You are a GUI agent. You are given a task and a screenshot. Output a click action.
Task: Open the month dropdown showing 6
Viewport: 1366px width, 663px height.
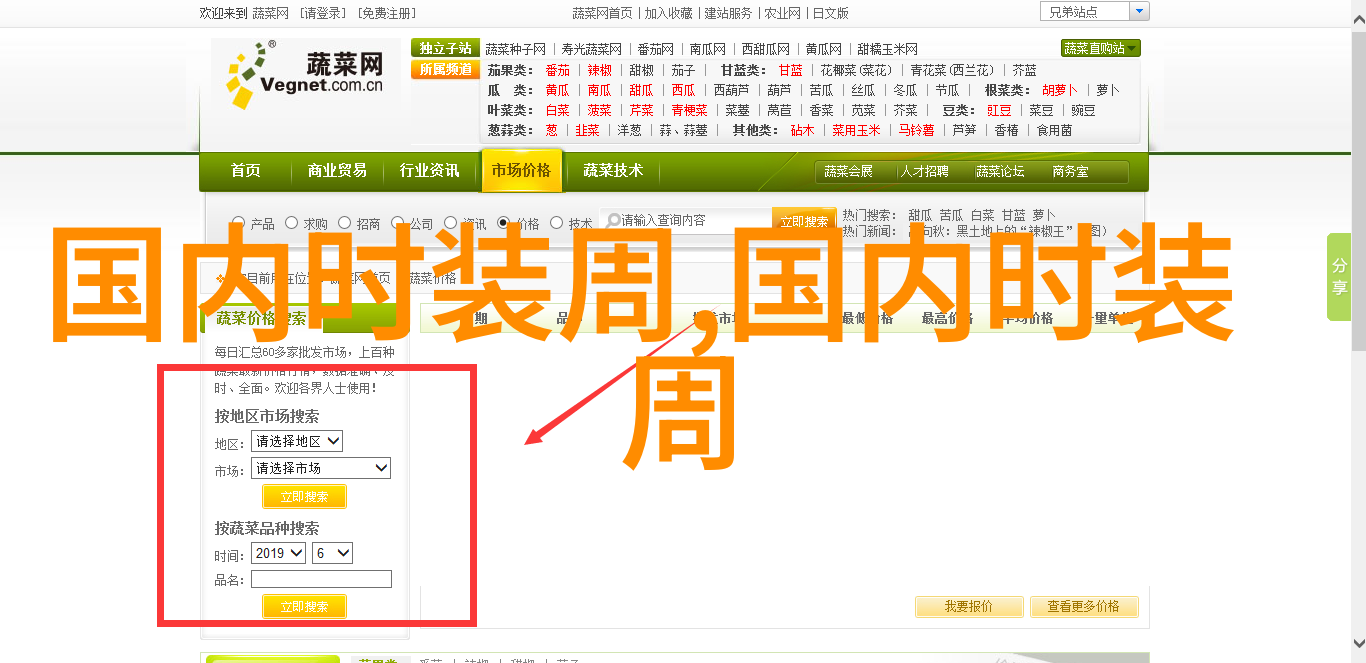point(332,553)
